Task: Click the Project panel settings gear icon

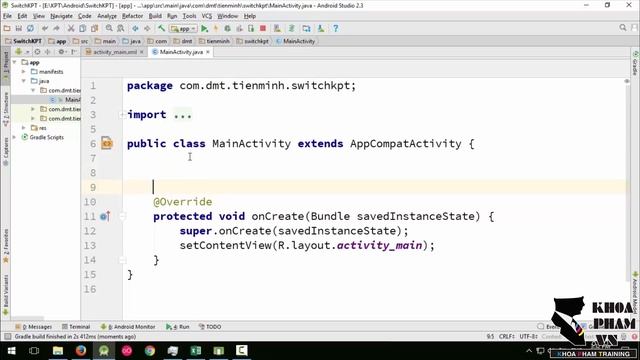Action: [x=61, y=52]
